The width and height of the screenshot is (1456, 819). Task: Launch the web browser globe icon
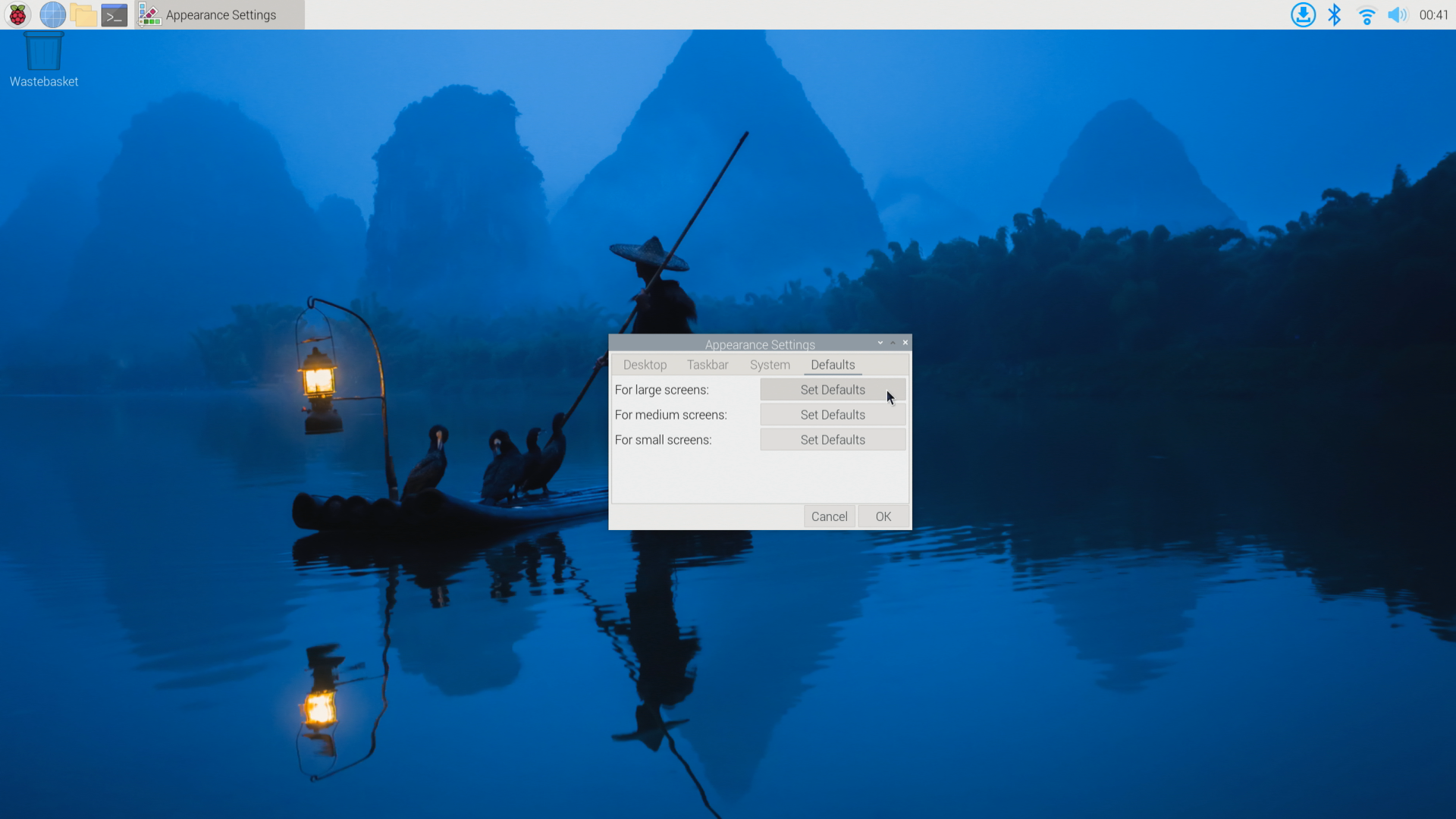pos(52,14)
